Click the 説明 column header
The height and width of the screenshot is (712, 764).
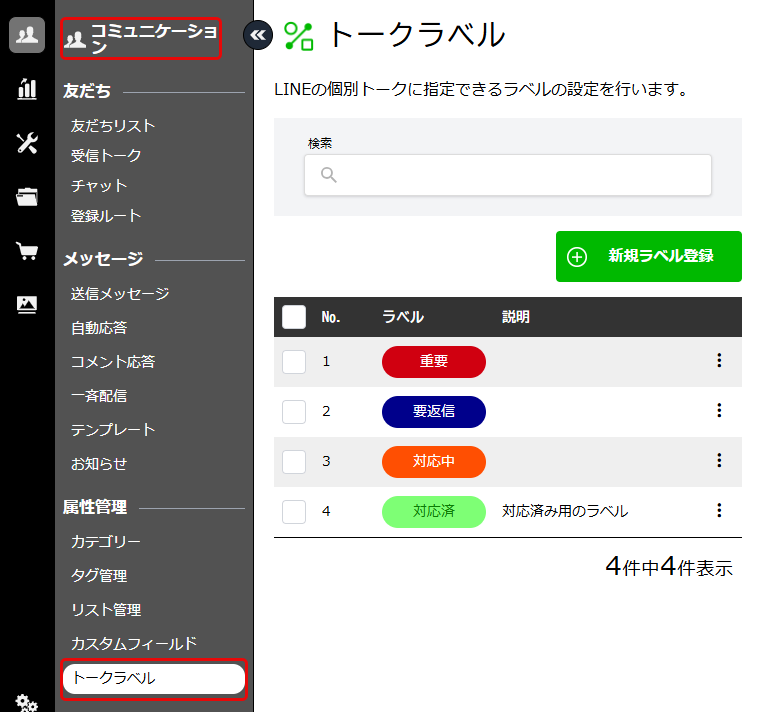coord(516,317)
